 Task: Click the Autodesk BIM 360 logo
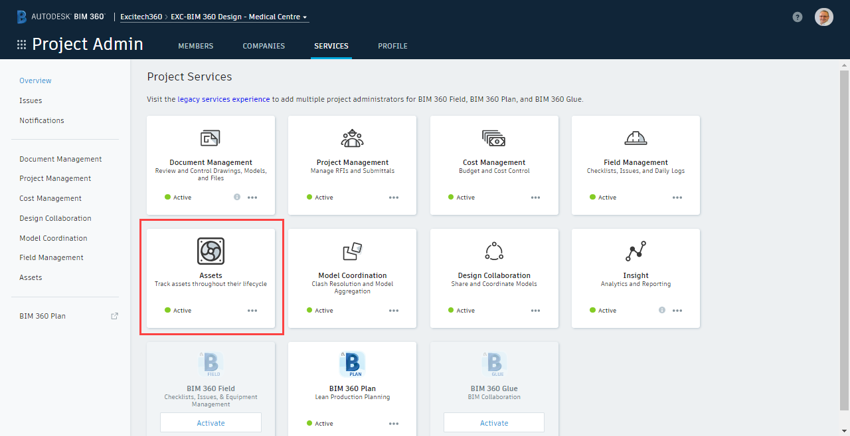coord(61,17)
